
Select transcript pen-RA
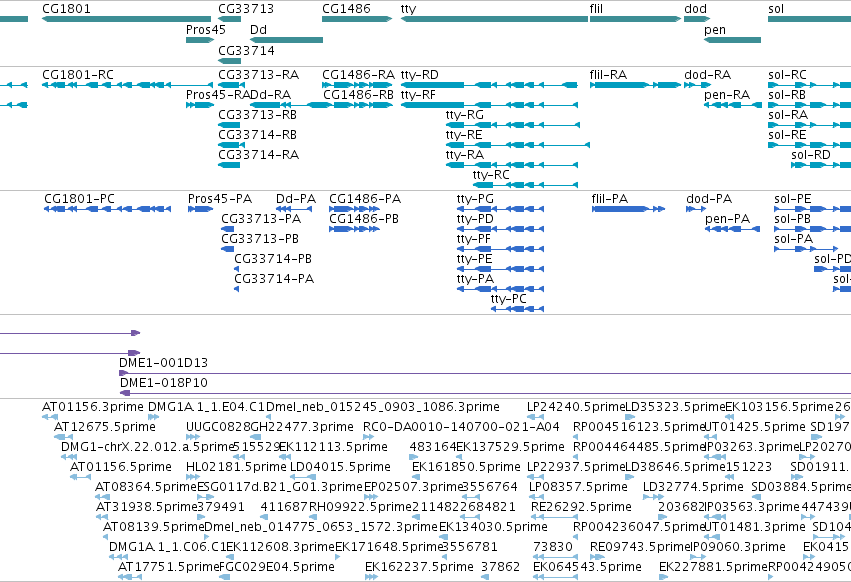(733, 105)
